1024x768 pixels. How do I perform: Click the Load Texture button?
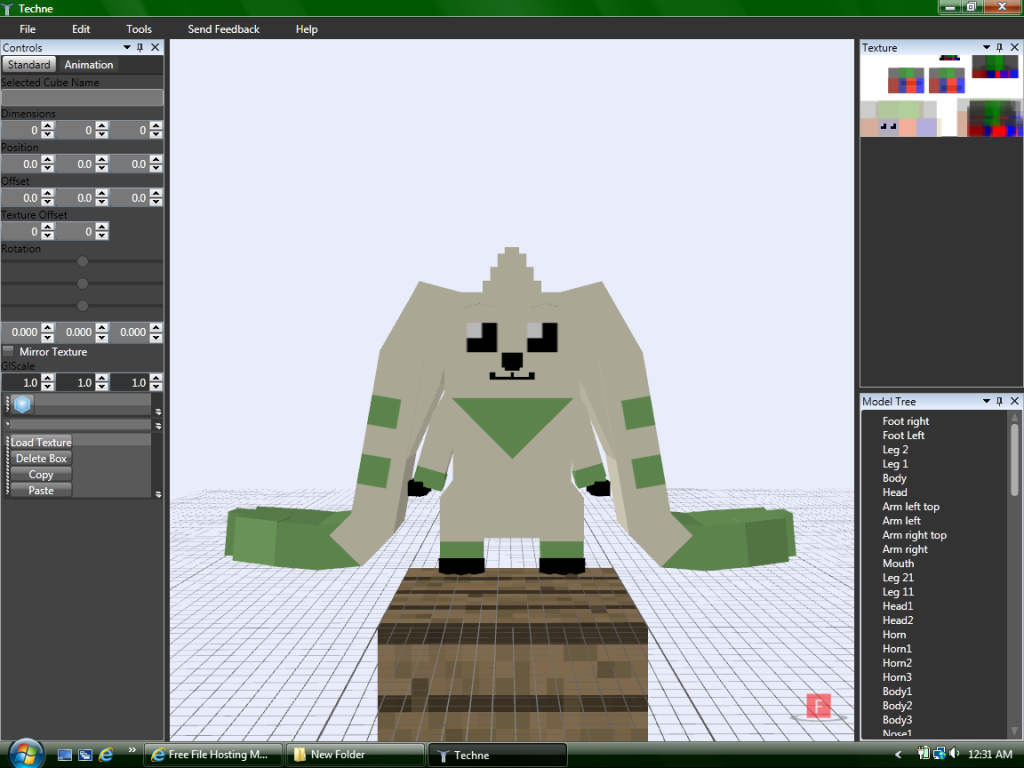(x=40, y=442)
